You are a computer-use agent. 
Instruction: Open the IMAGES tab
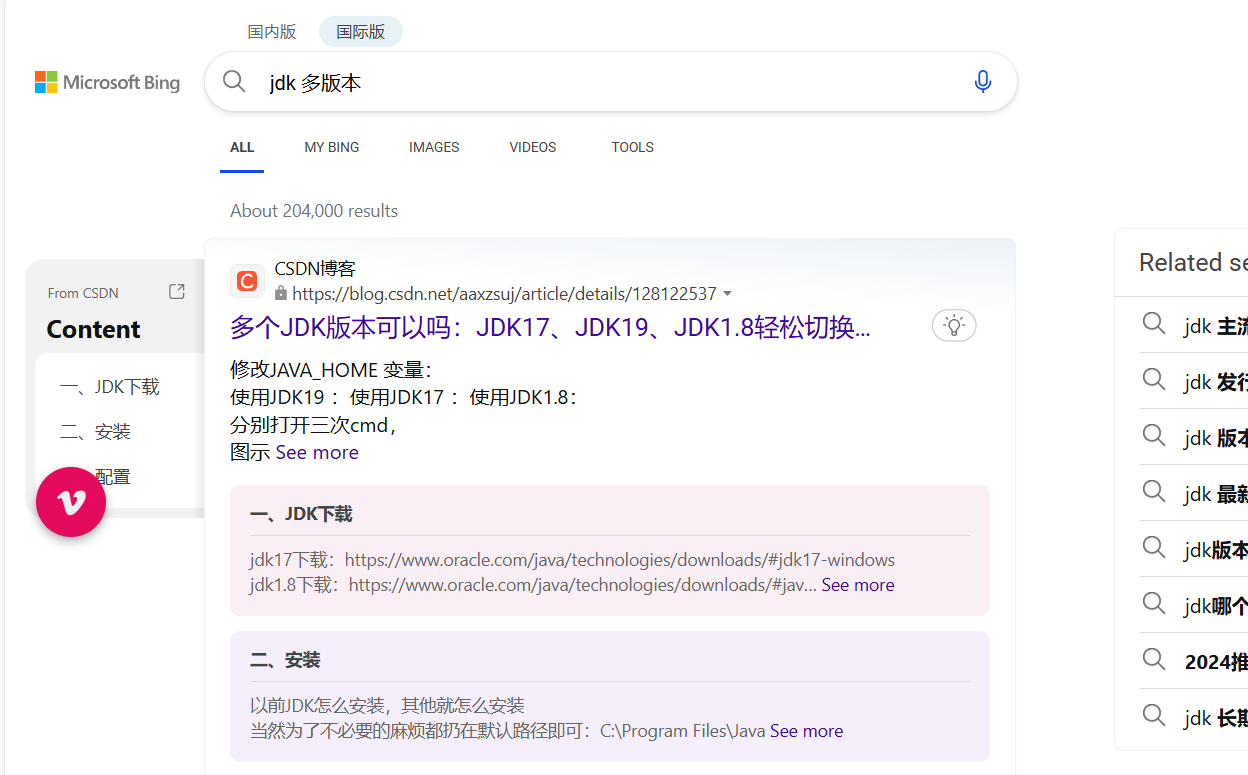[434, 147]
